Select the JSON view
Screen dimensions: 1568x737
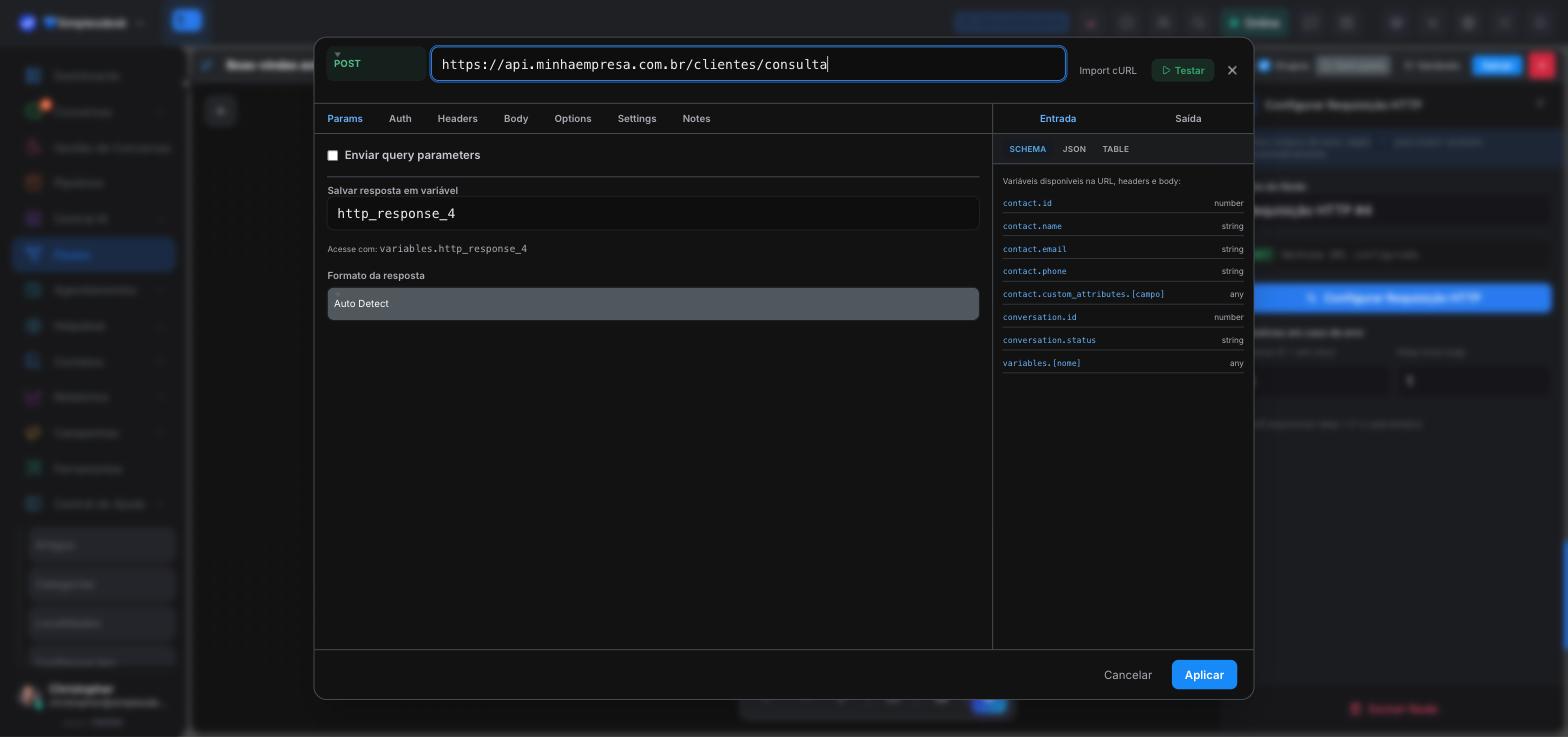pos(1074,149)
